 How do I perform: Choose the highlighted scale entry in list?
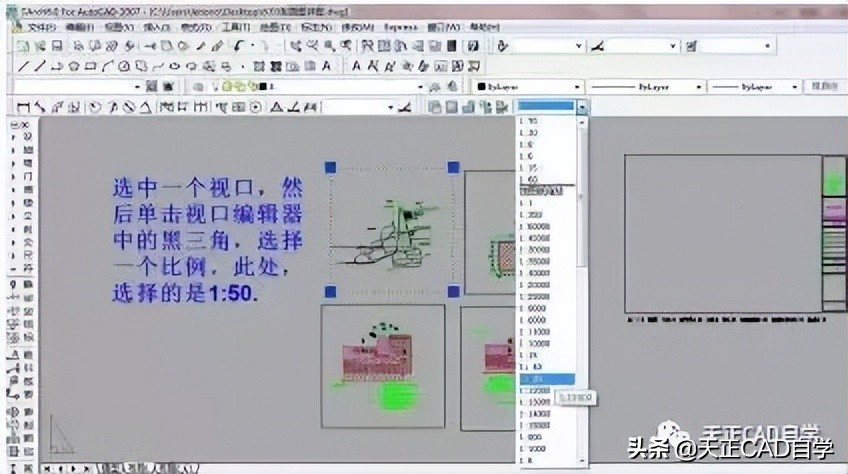pyautogui.click(x=547, y=379)
